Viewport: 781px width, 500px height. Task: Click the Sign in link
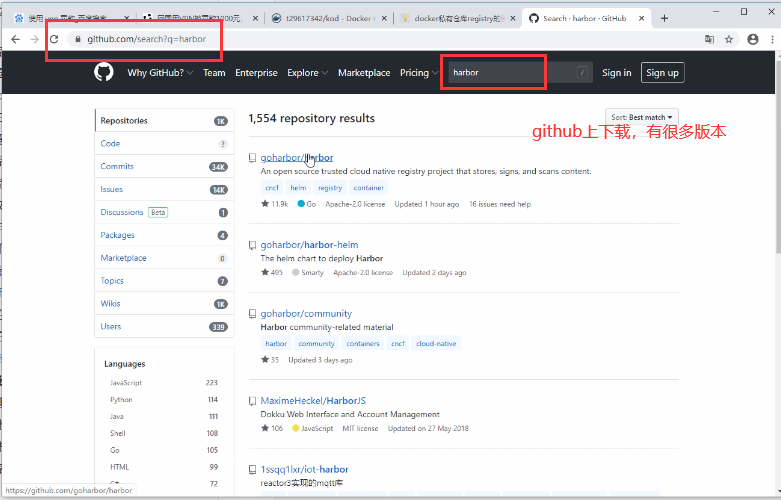click(617, 73)
